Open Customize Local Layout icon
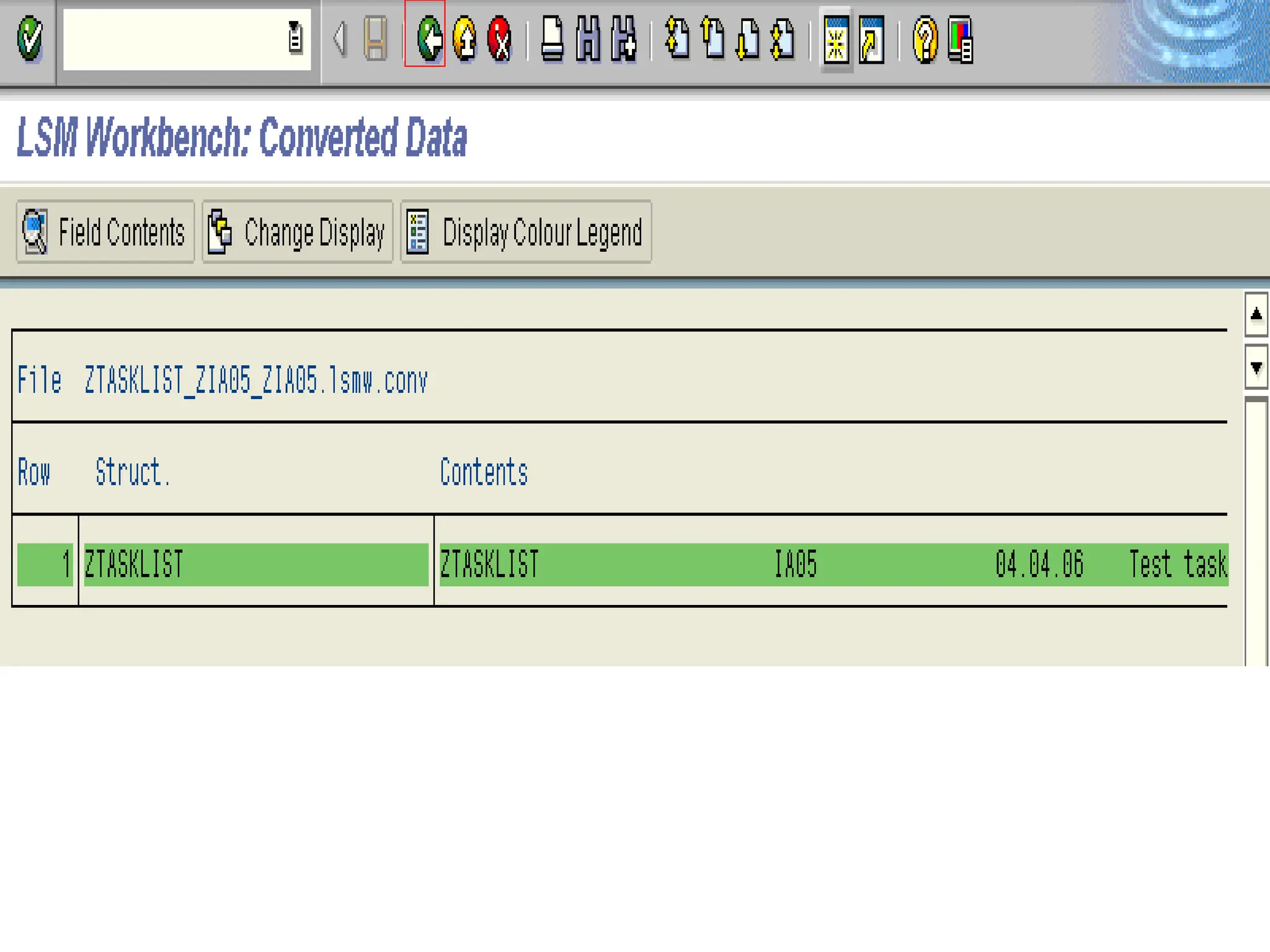This screenshot has width=1270, height=952. tap(961, 40)
